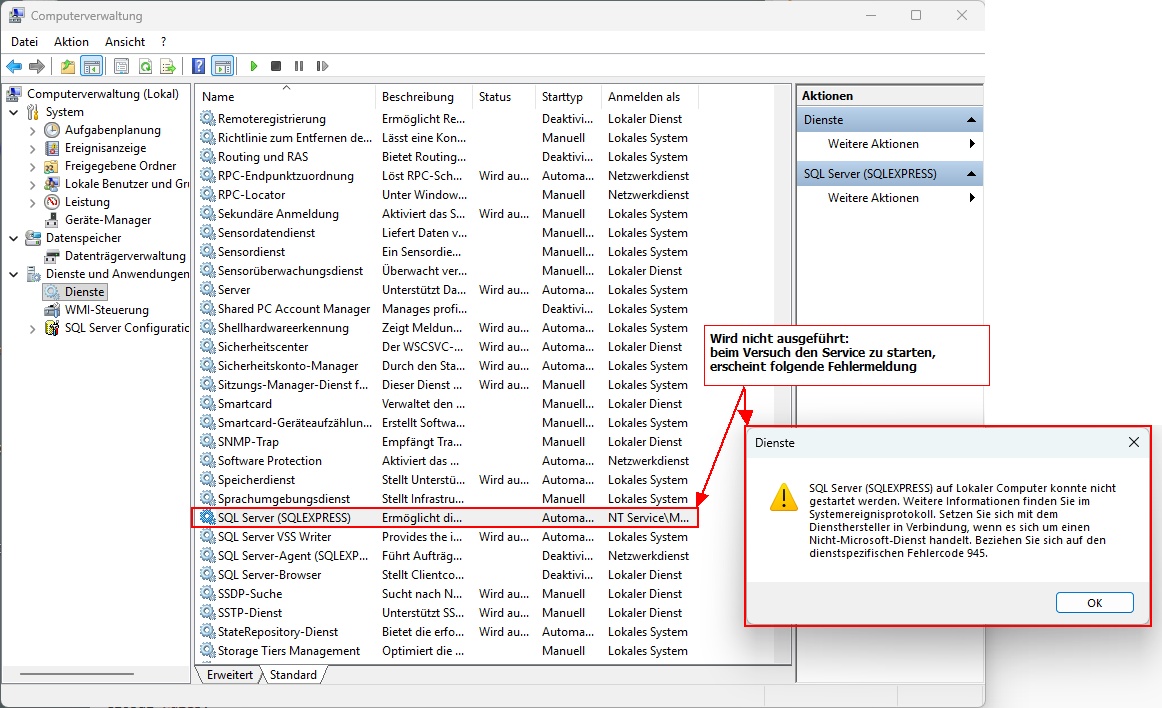Toggle the show/hide action pane icon
The width and height of the screenshot is (1162, 708).
pyautogui.click(x=222, y=66)
